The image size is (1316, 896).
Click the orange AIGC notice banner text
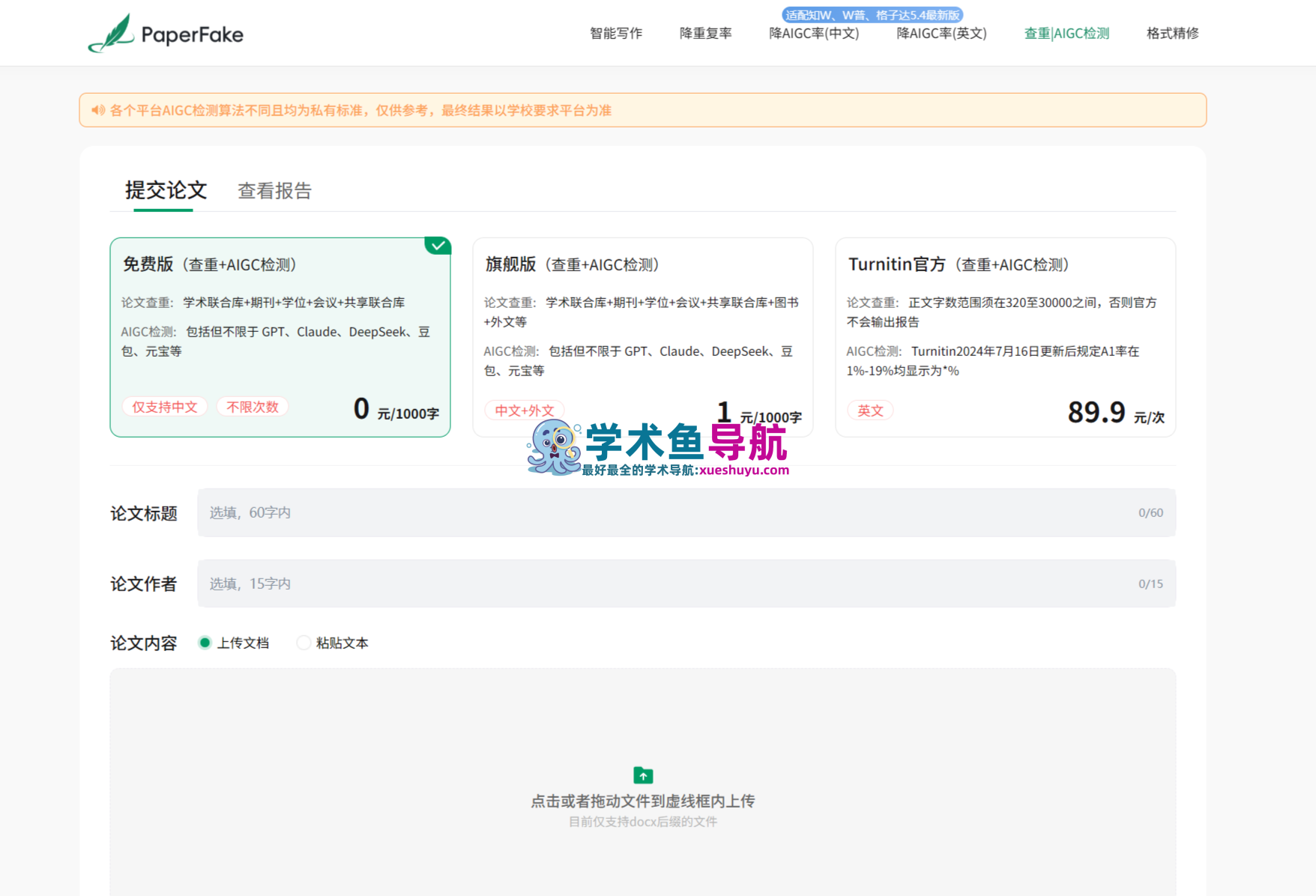pyautogui.click(x=360, y=110)
